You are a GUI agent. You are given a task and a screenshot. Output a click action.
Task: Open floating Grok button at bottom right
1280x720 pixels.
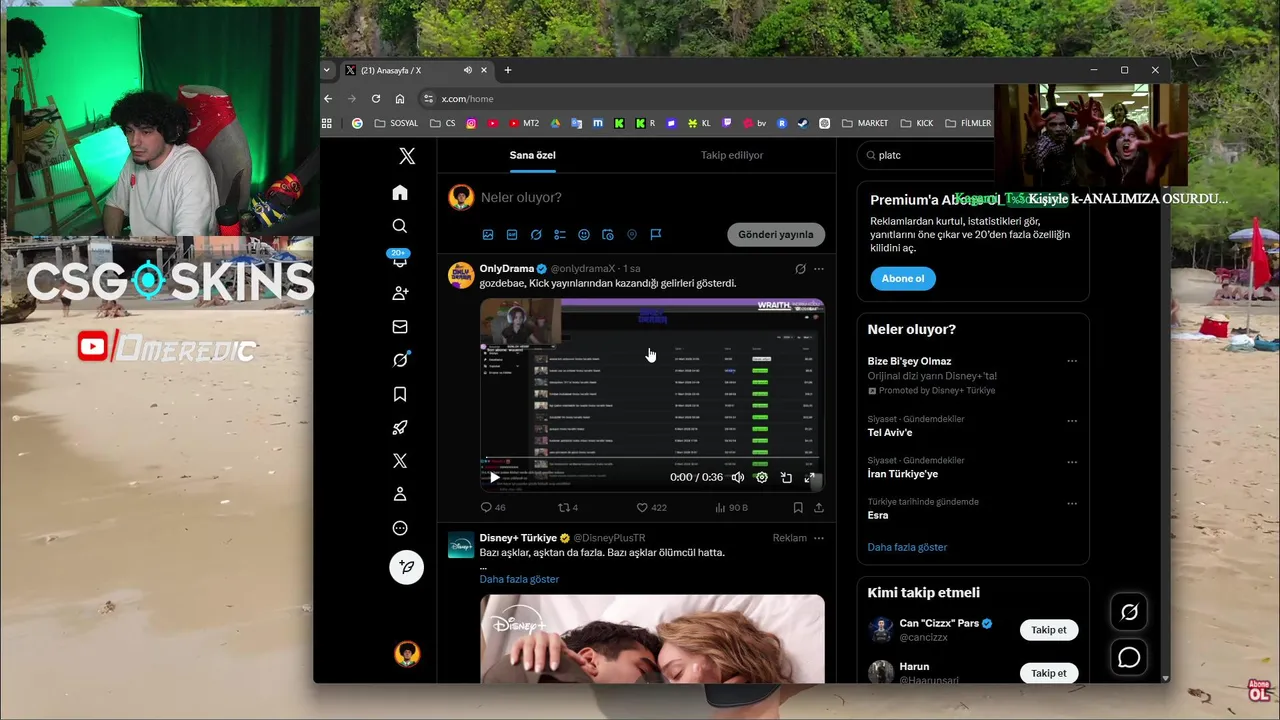[x=1129, y=612]
